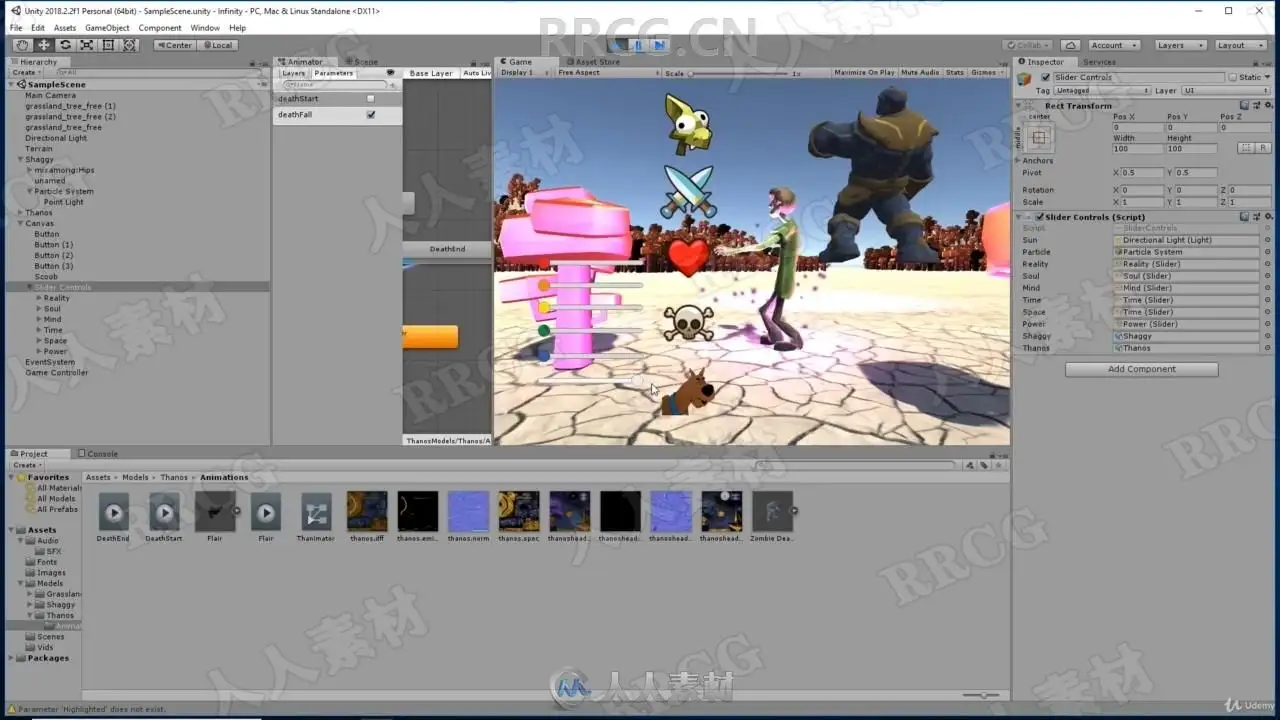Click the Add Component button
Viewport: 1280px width, 720px height.
pyautogui.click(x=1141, y=369)
